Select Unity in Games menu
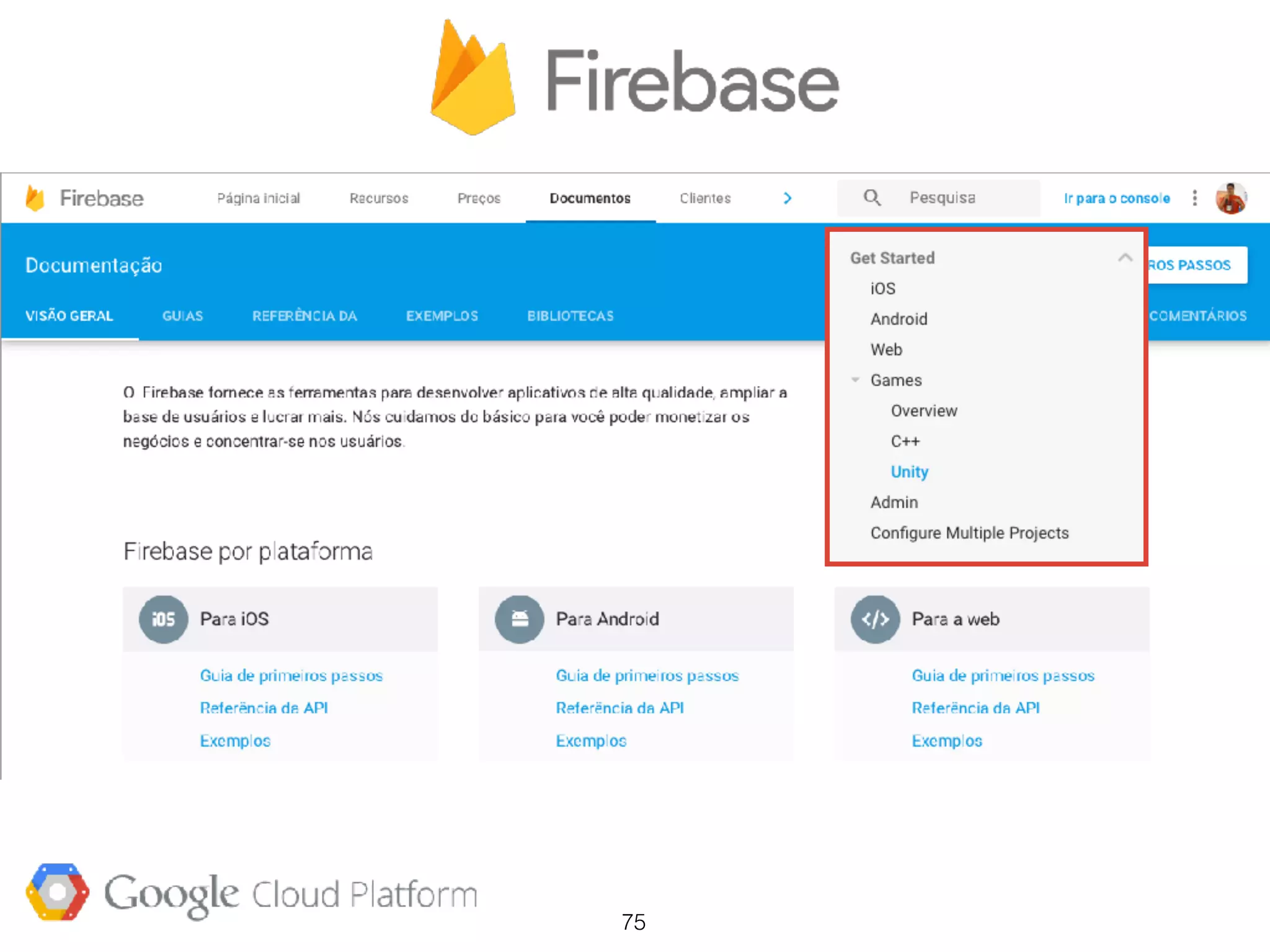The width and height of the screenshot is (1270, 952). [x=909, y=472]
